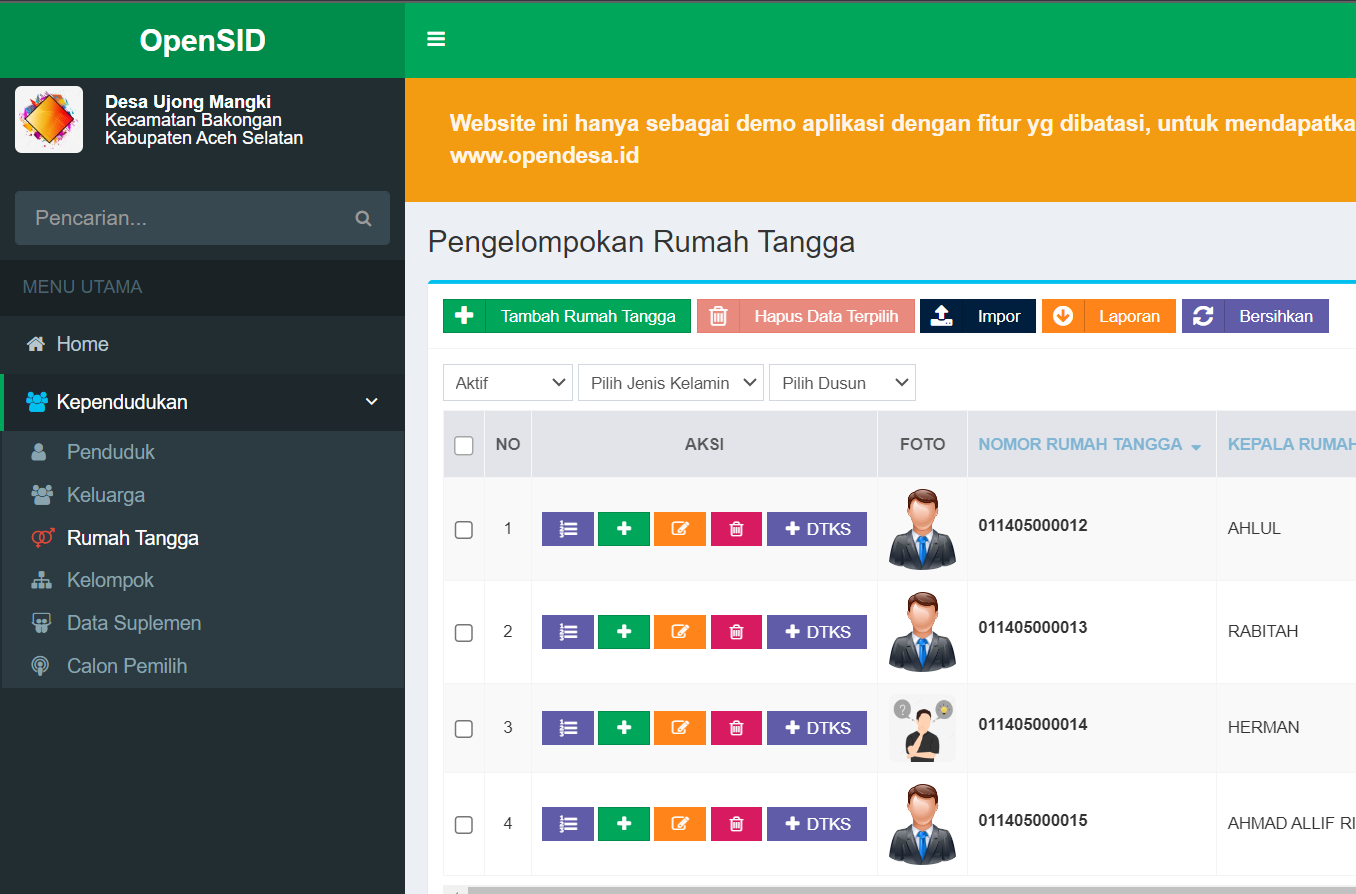Click the search magnifier icon in Pencarian box
1356x894 pixels.
[x=363, y=218]
